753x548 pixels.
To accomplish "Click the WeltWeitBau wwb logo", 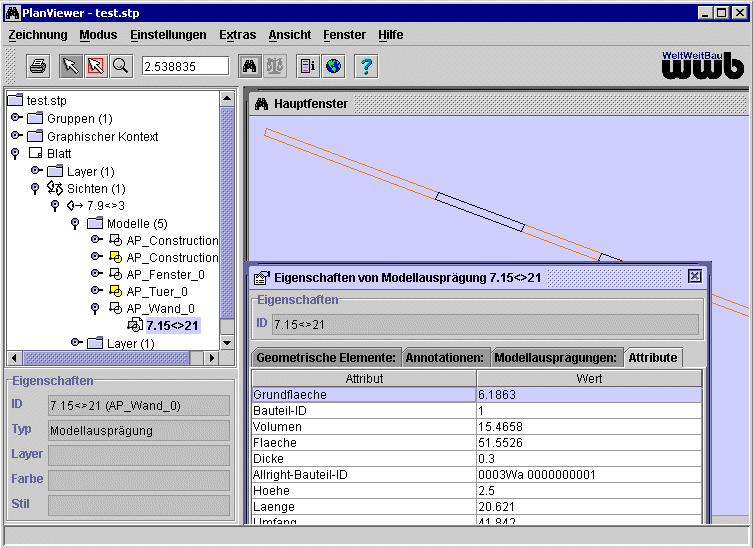I will pyautogui.click(x=703, y=65).
